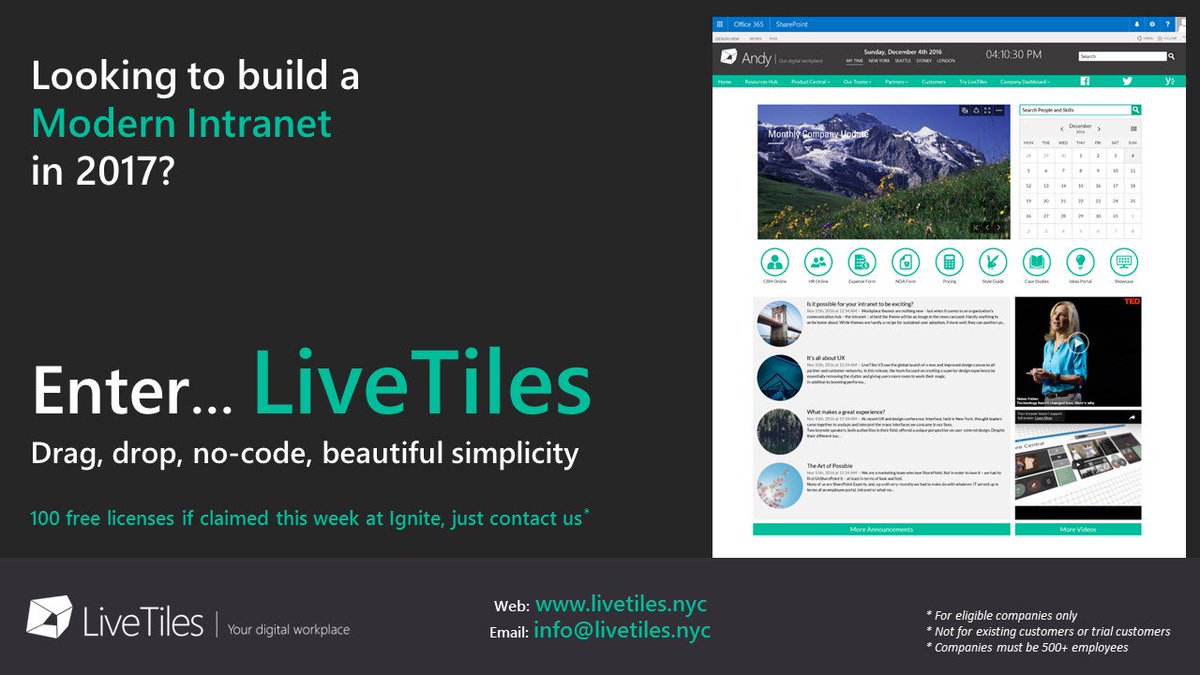Screen dimensions: 1200x675
Task: Click the cherry blossom article thumbnail
Action: [x=780, y=485]
